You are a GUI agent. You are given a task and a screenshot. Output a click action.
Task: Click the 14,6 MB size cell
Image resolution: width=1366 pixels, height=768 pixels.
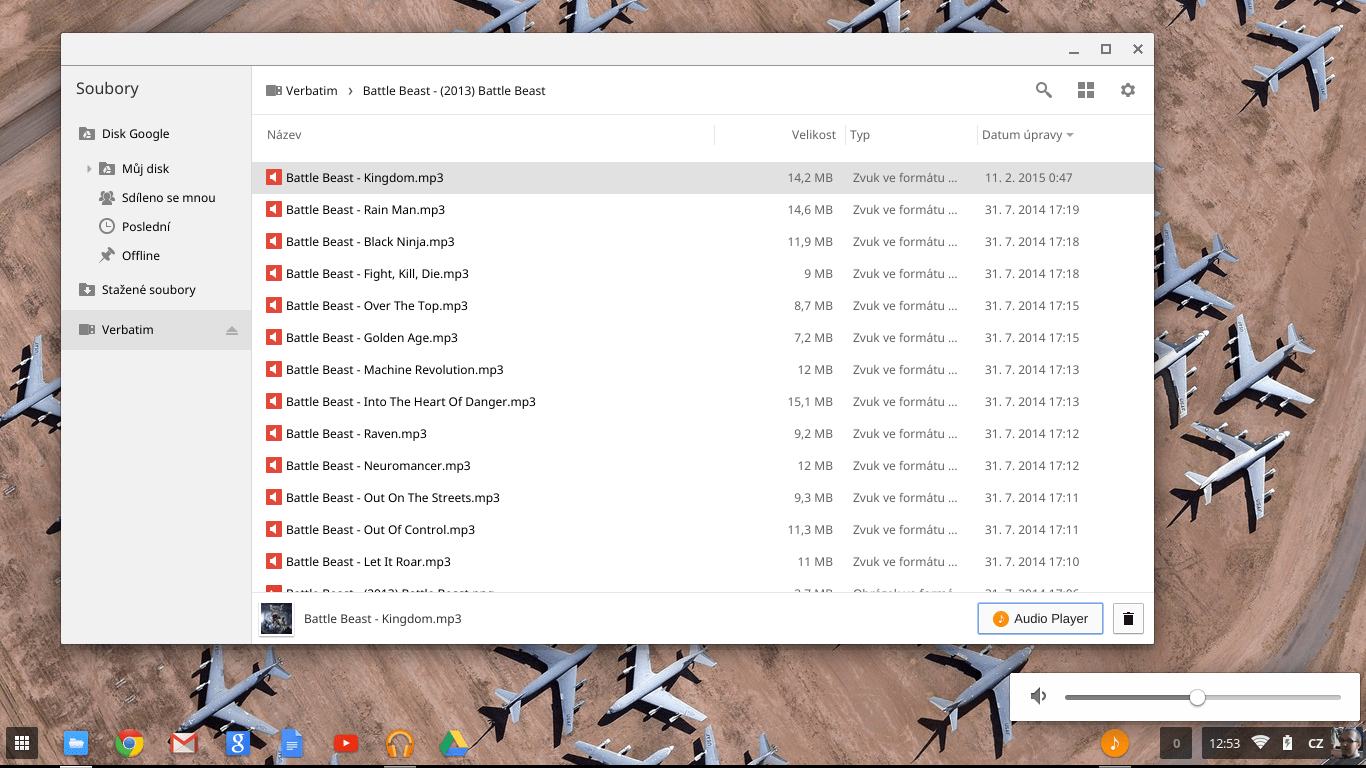pyautogui.click(x=810, y=210)
